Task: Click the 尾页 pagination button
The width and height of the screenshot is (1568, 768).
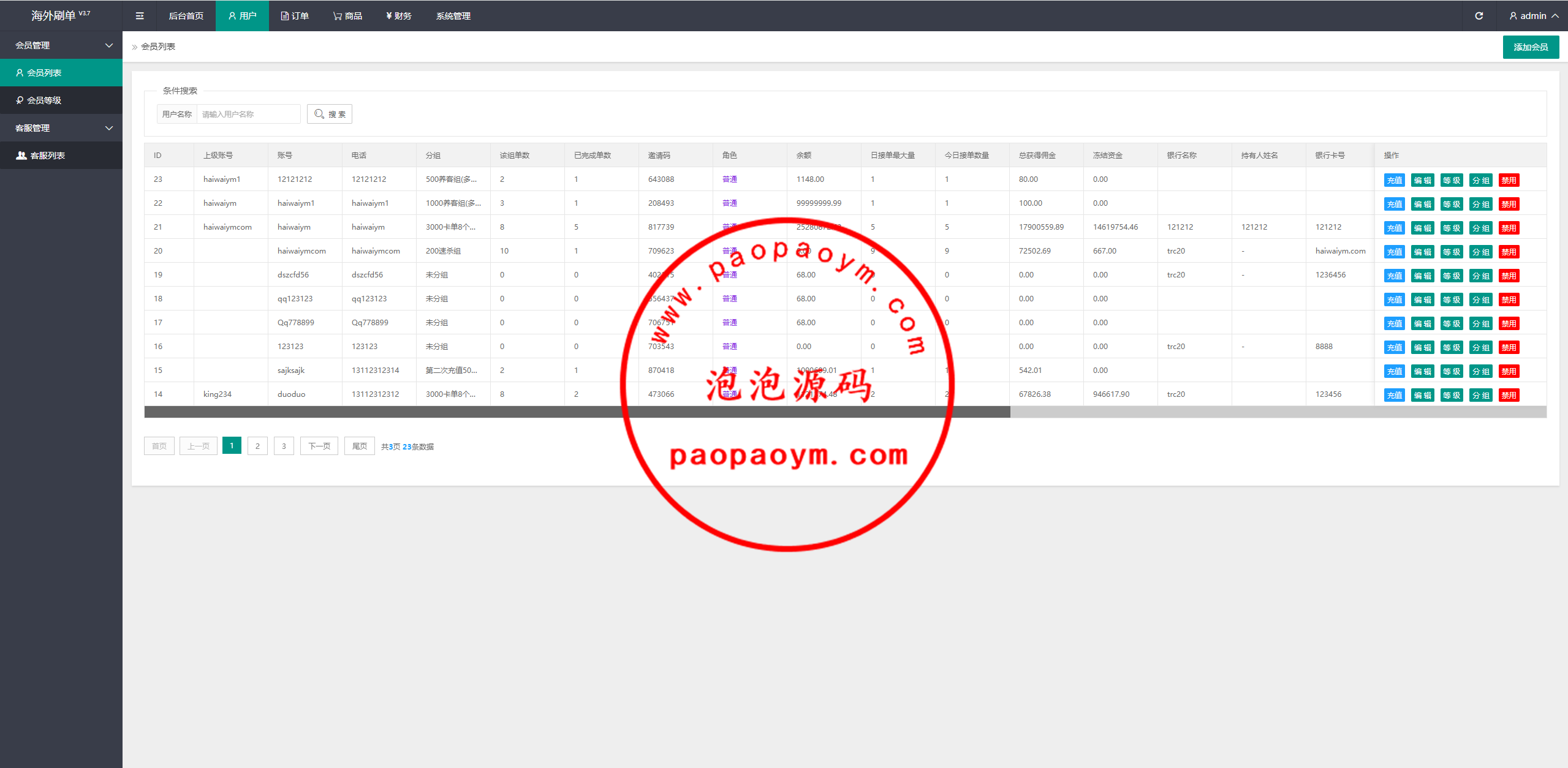Action: tap(360, 446)
